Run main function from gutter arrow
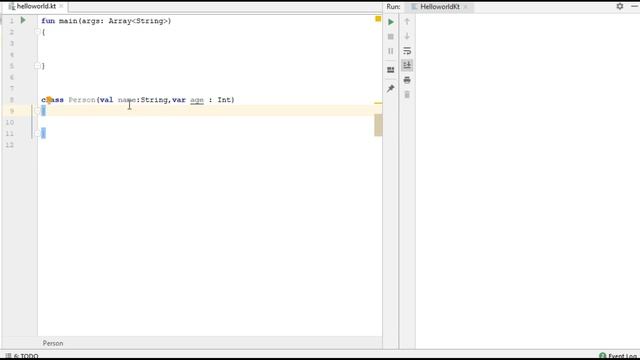The height and width of the screenshot is (360, 640). (x=23, y=20)
